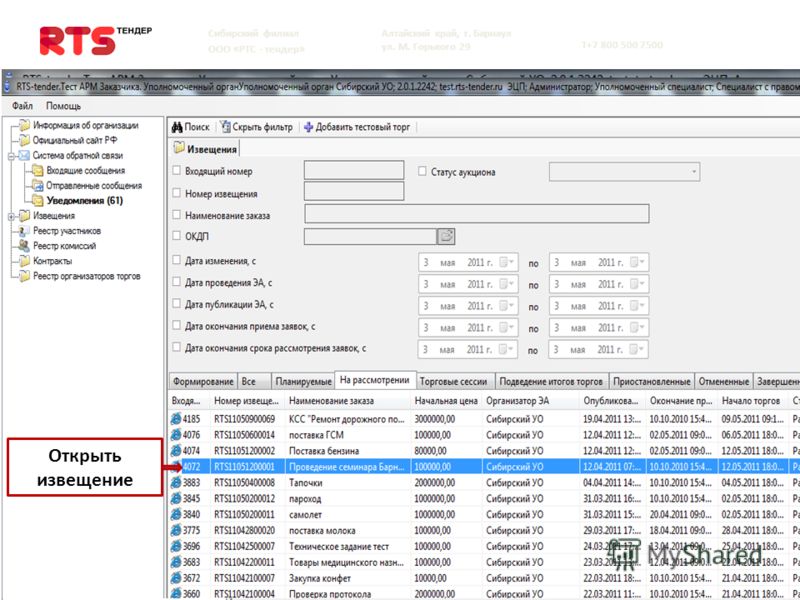Open the Статус аукциона dropdown
This screenshot has height=600, width=800.
(693, 172)
